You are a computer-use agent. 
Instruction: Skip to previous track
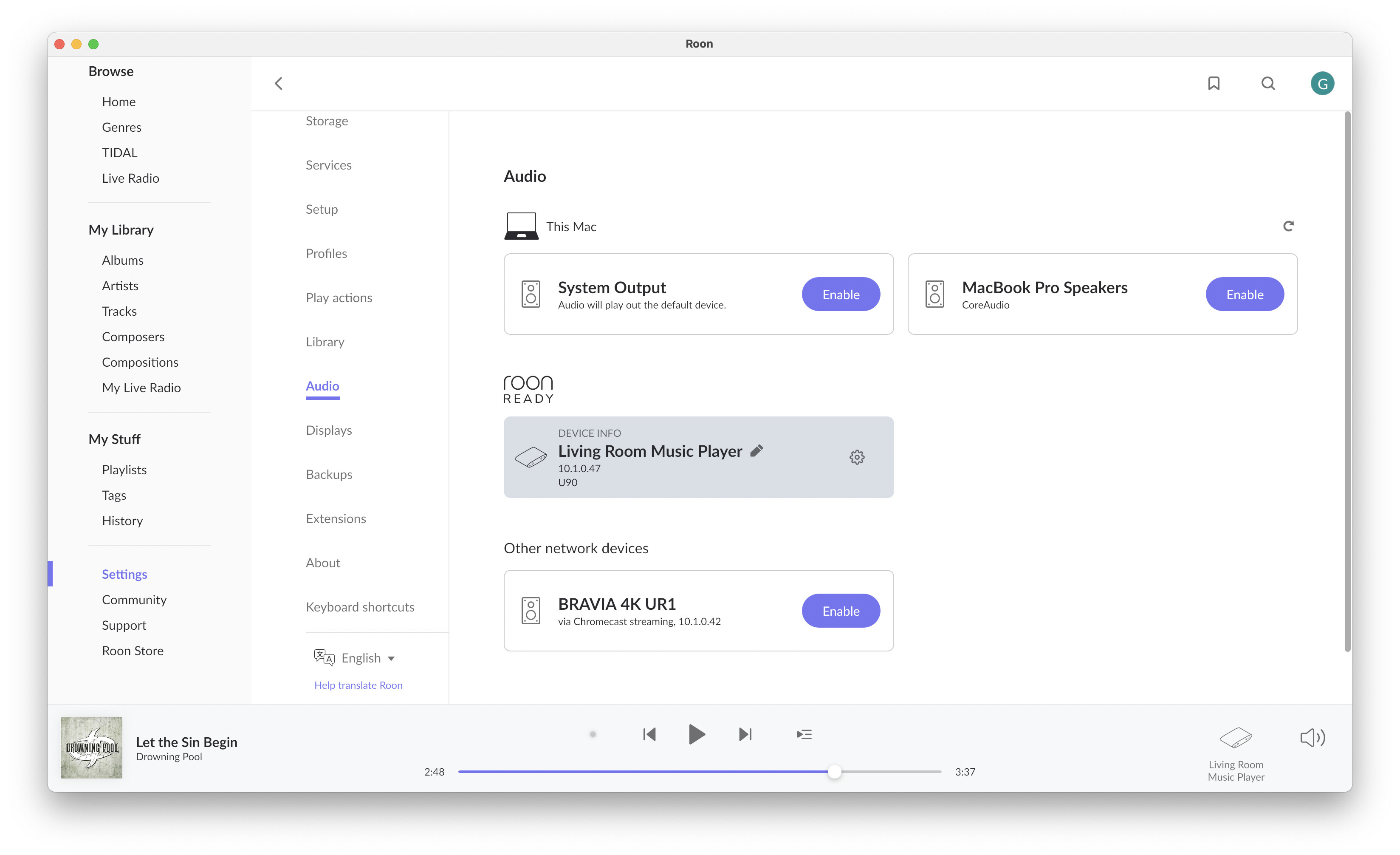[x=649, y=734]
